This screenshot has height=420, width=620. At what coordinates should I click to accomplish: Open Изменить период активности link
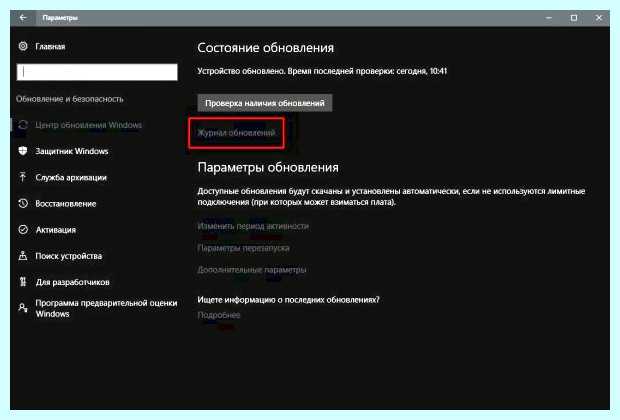pyautogui.click(x=253, y=226)
